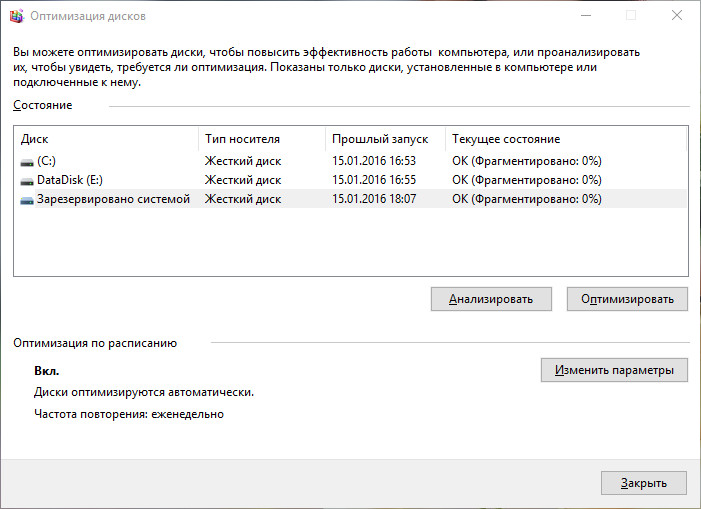The height and width of the screenshot is (509, 701).
Task: Click the DataDisk (E:) drive icon
Action: coord(27,181)
